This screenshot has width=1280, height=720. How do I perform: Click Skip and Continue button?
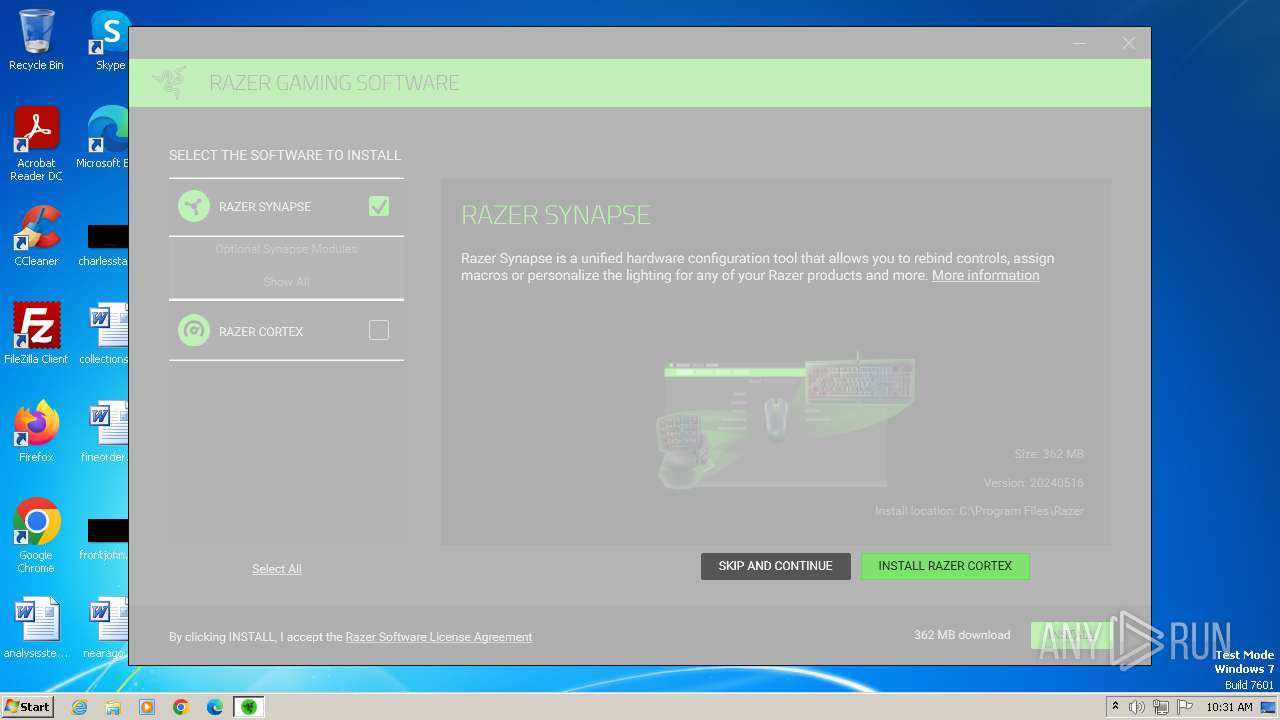pos(775,566)
